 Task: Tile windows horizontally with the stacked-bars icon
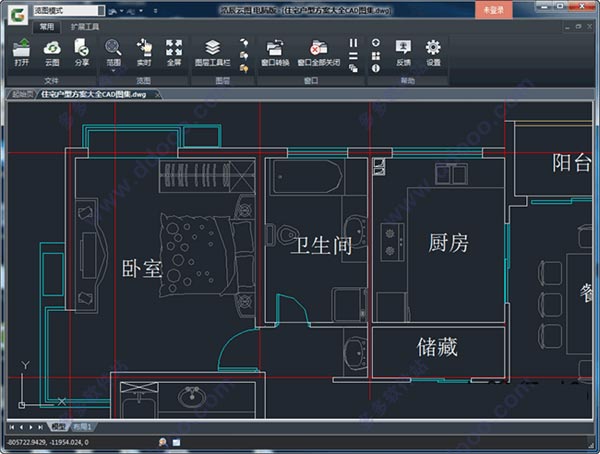pyautogui.click(x=354, y=56)
